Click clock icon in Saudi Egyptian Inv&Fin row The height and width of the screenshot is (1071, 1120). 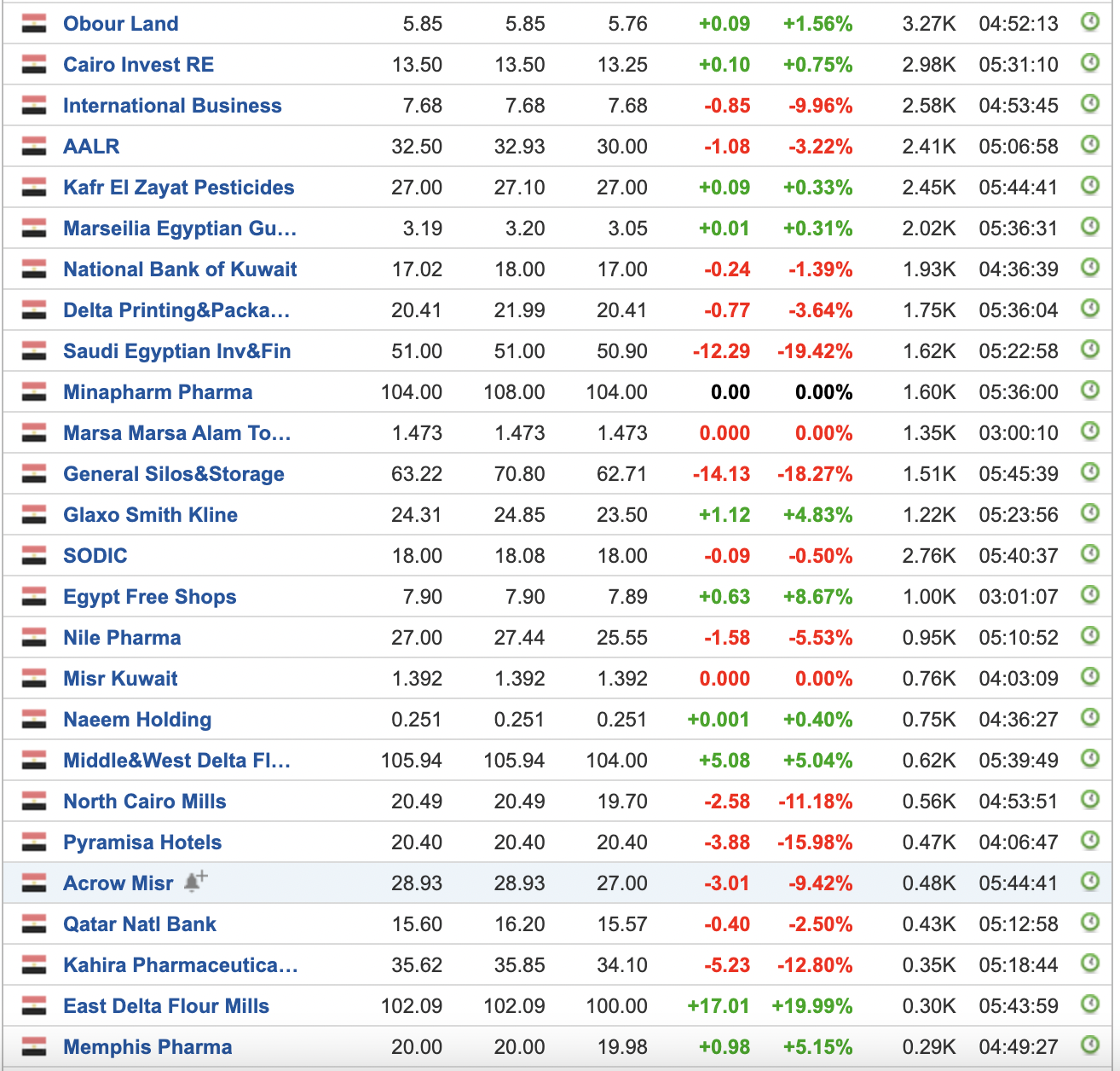coord(1090,349)
